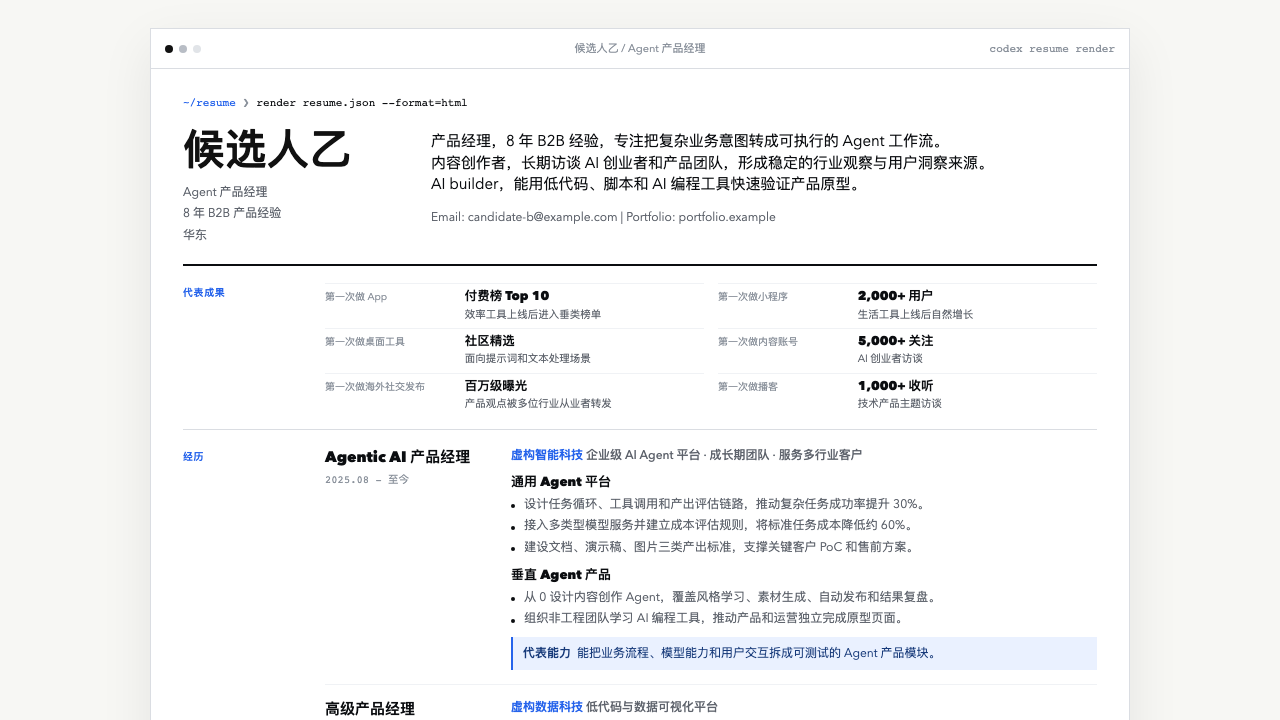Click the 'Agentic AI 产品经理' job title
Screen dimensions: 1280x720
coord(397,457)
